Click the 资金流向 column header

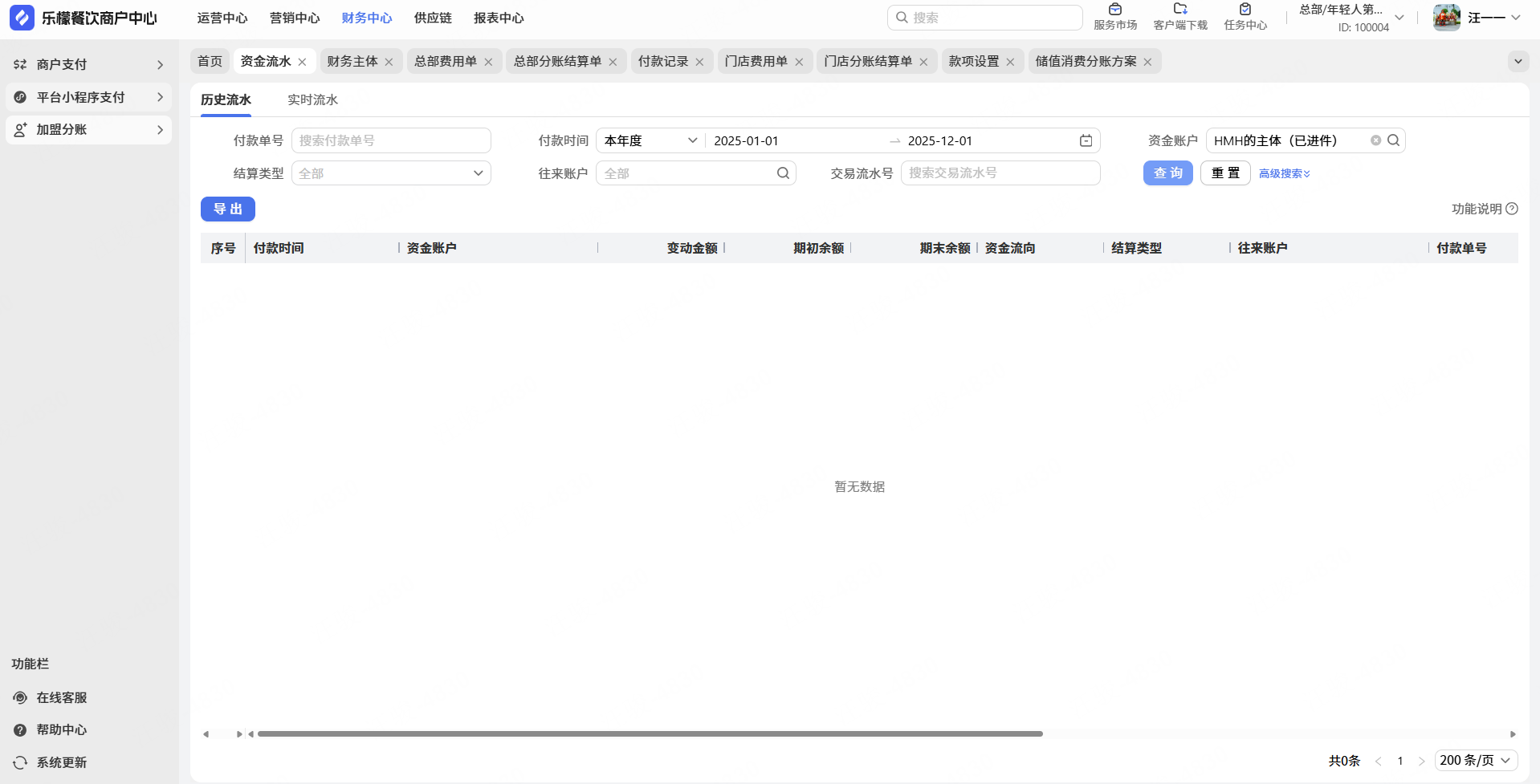[1010, 248]
